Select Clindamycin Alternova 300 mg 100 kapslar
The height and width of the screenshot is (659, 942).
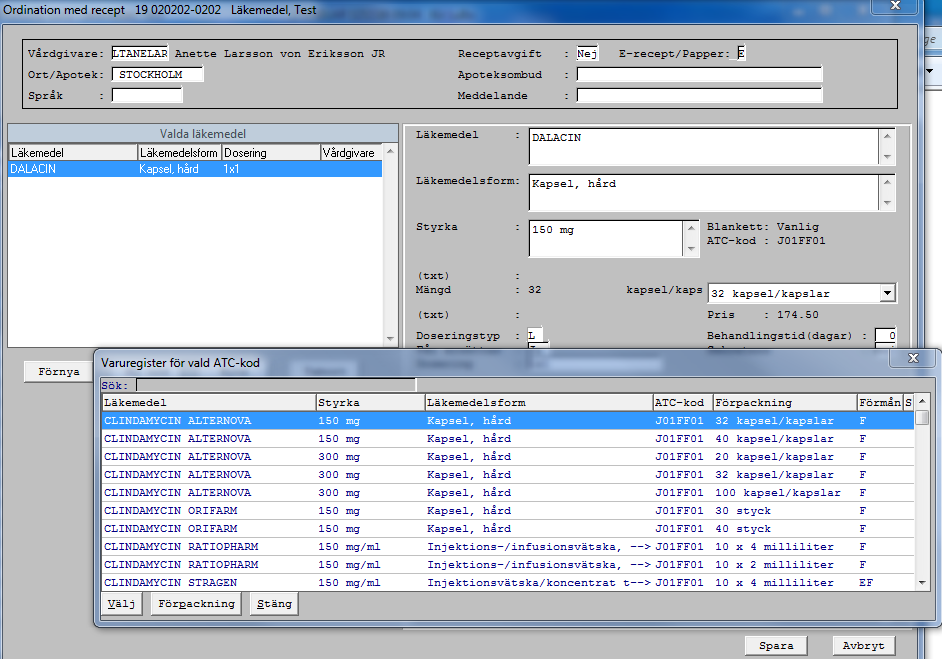[508, 493]
